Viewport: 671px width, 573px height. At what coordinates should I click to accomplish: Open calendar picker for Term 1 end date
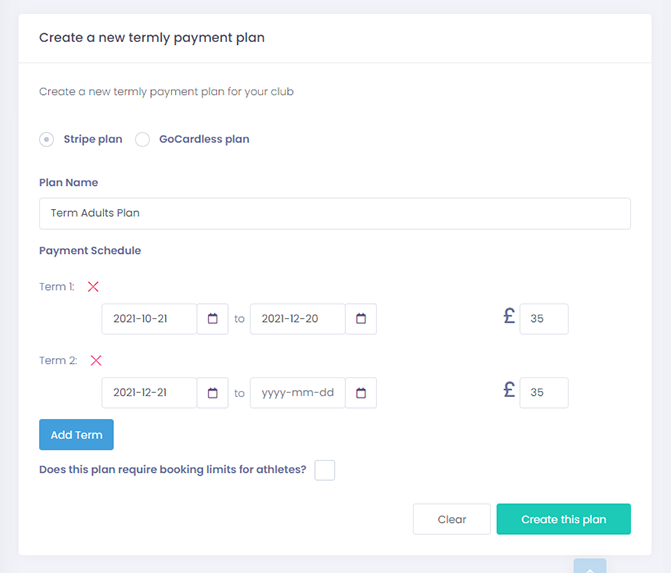[361, 319]
